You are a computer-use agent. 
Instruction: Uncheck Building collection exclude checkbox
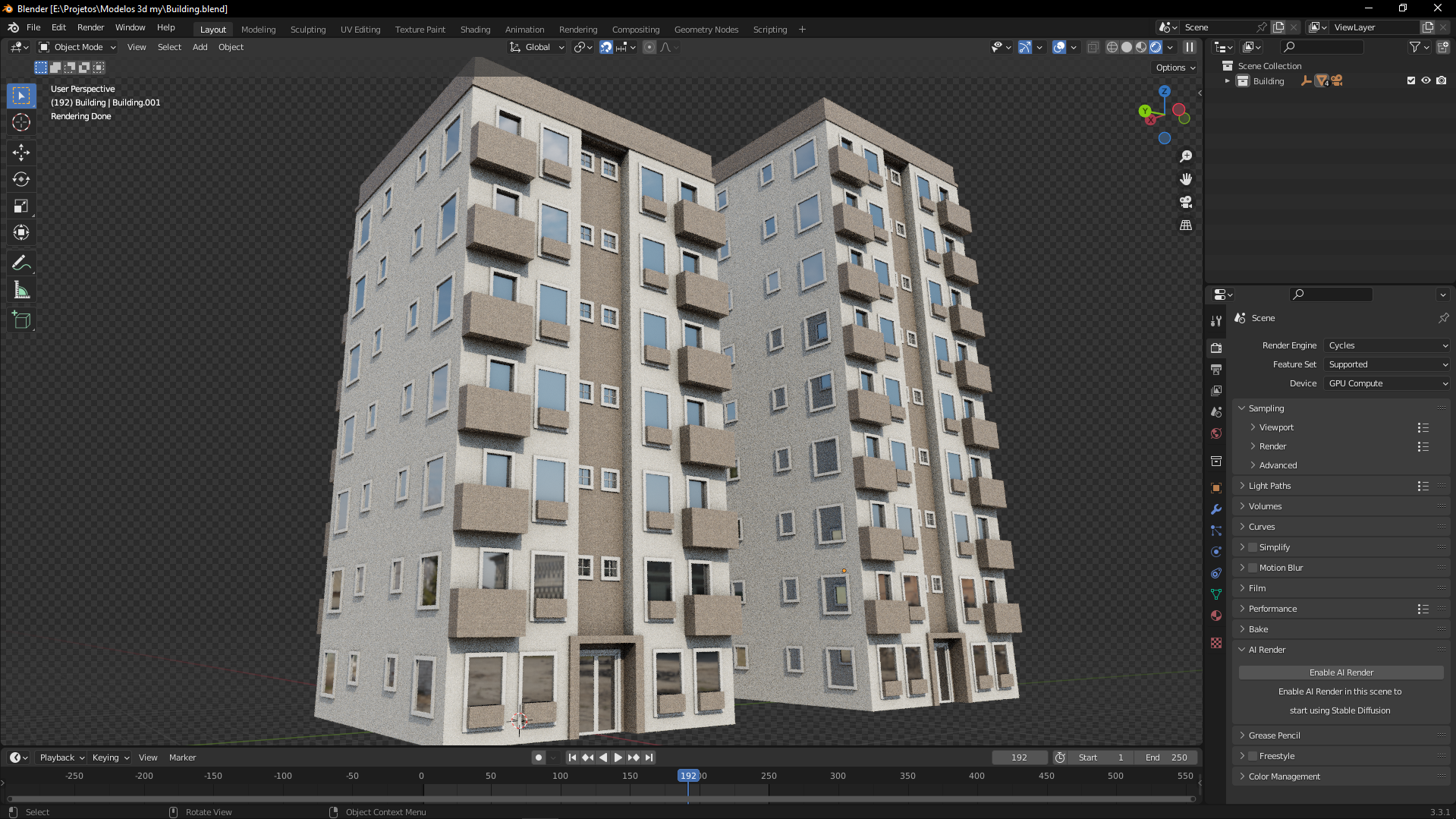pos(1411,80)
